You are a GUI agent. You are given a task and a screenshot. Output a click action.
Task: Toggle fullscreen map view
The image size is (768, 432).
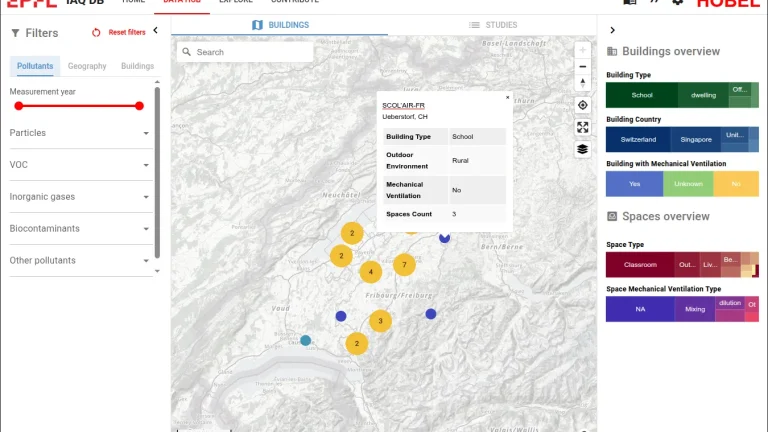pos(583,127)
